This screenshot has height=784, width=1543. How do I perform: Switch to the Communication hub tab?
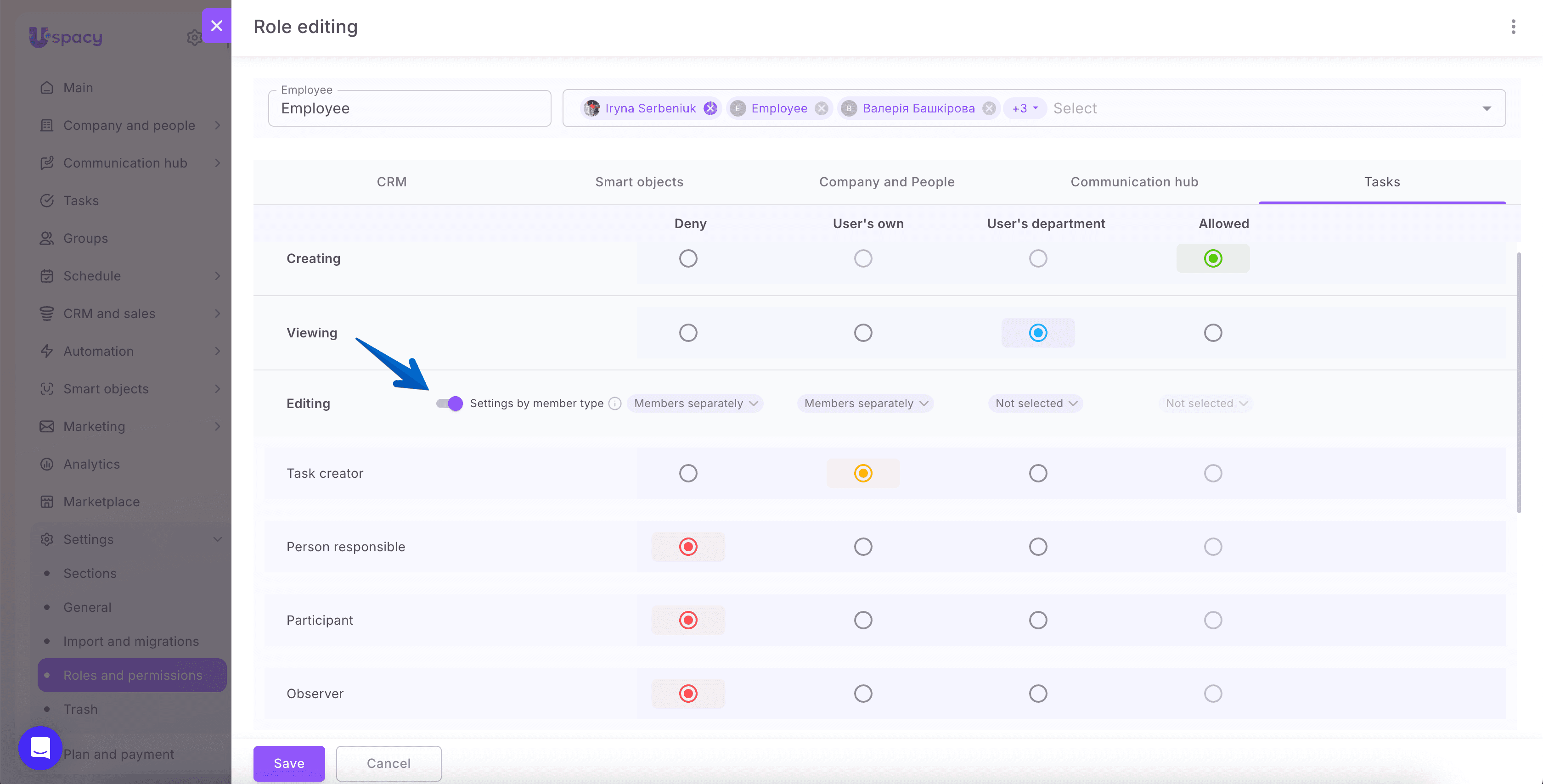[1134, 182]
